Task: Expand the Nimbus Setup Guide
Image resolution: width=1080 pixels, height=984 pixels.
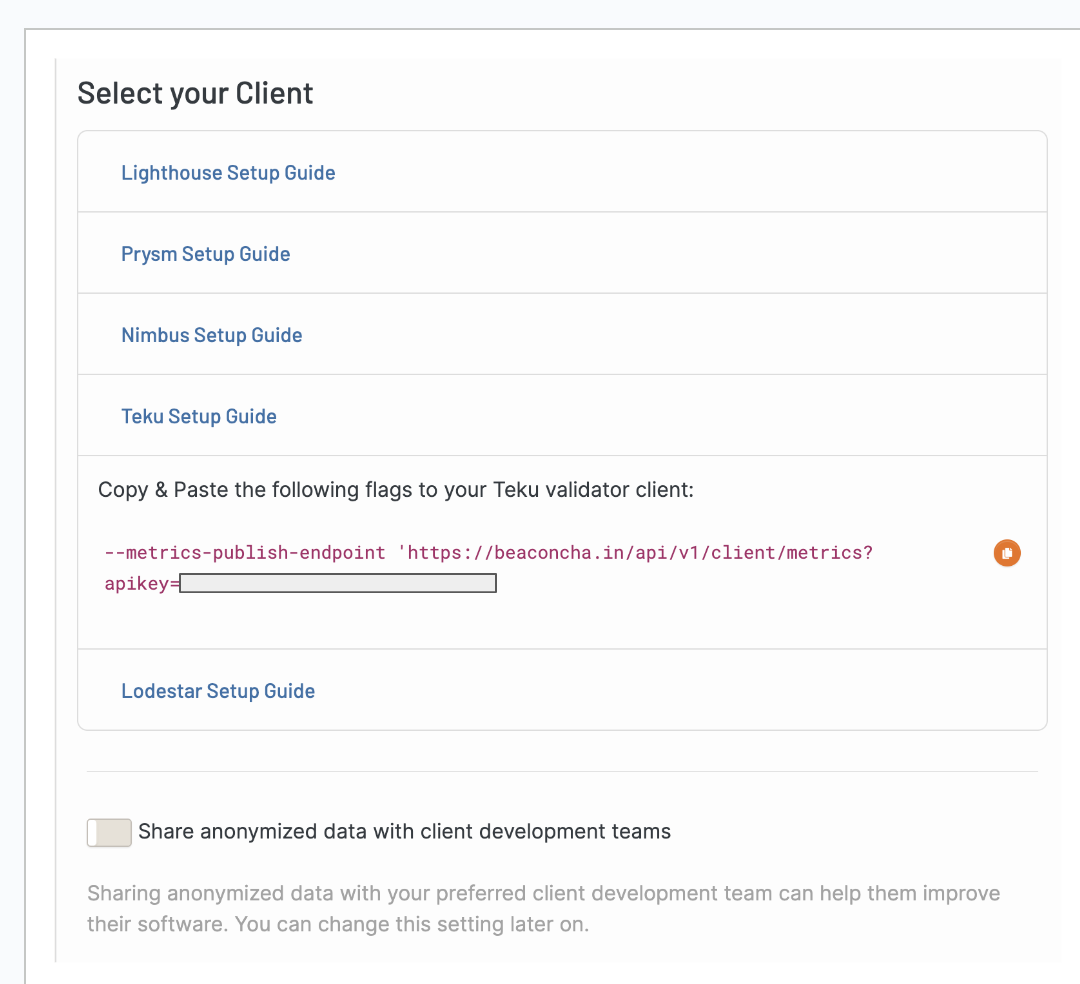Action: [x=211, y=335]
